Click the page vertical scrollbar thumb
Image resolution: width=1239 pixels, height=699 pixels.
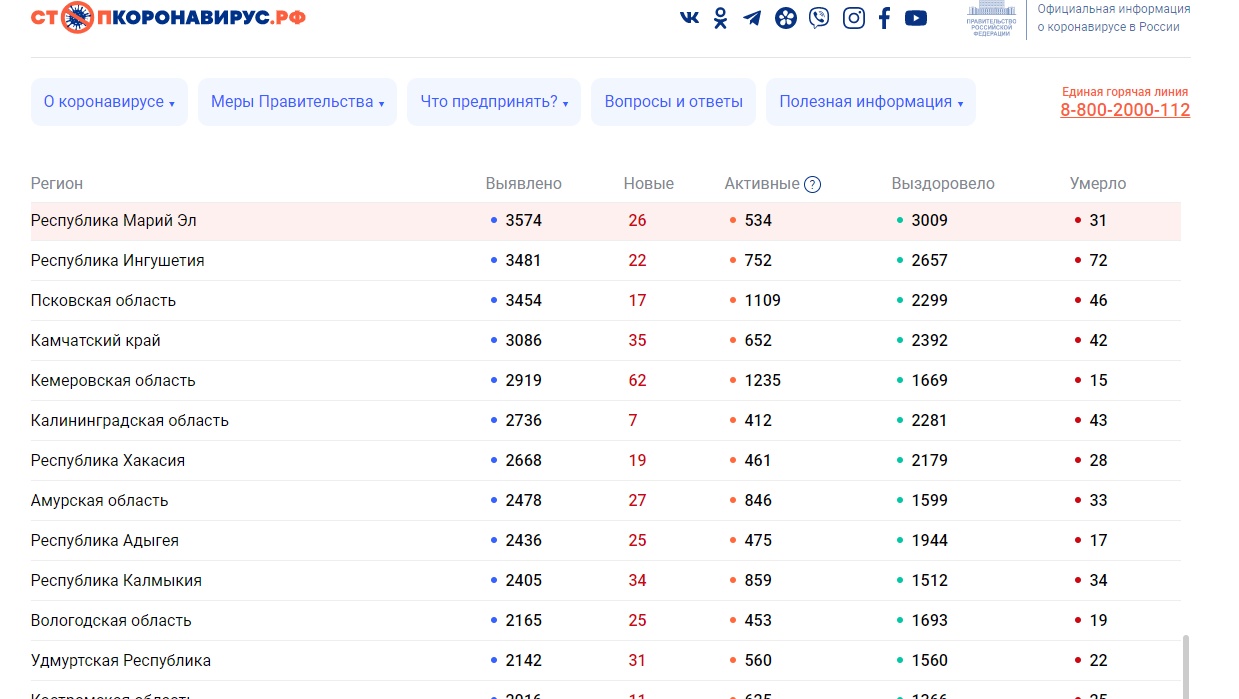(1187, 664)
